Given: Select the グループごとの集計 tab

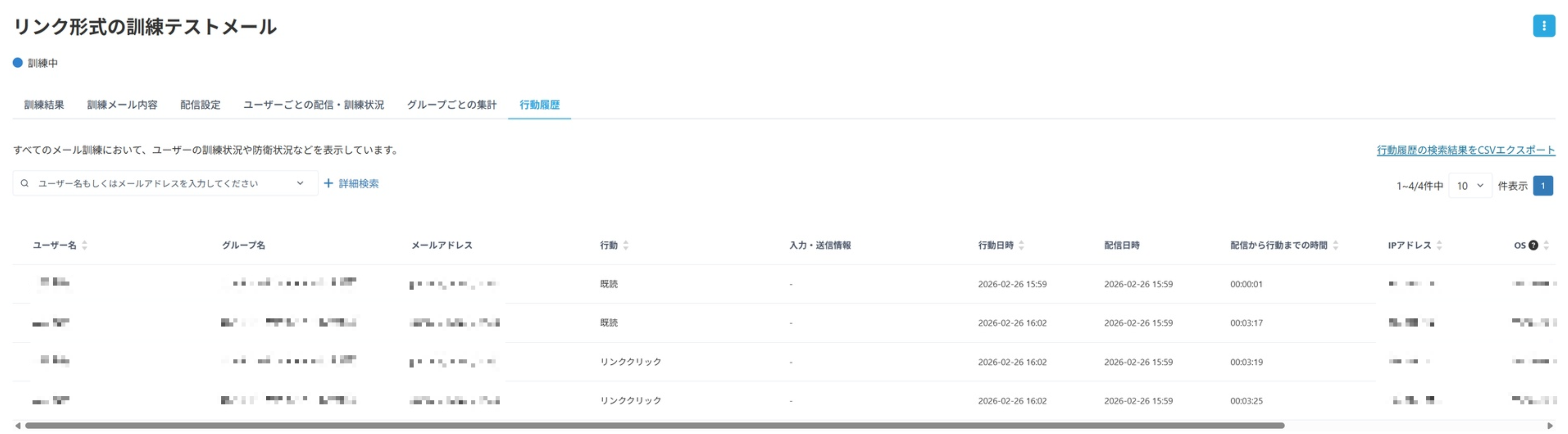Looking at the screenshot, I should click(451, 105).
